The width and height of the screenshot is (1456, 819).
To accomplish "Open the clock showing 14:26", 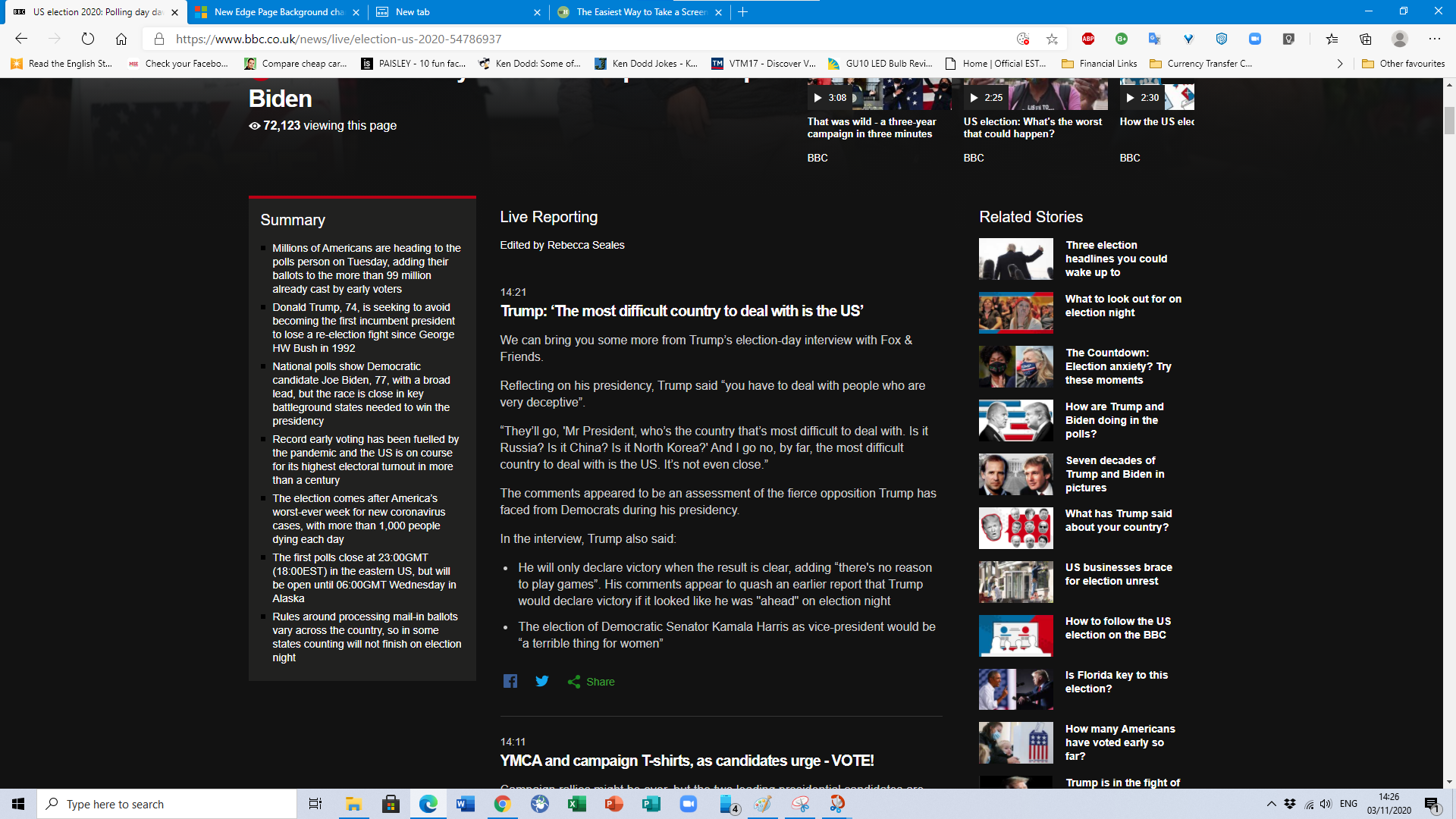I will coord(1389,804).
